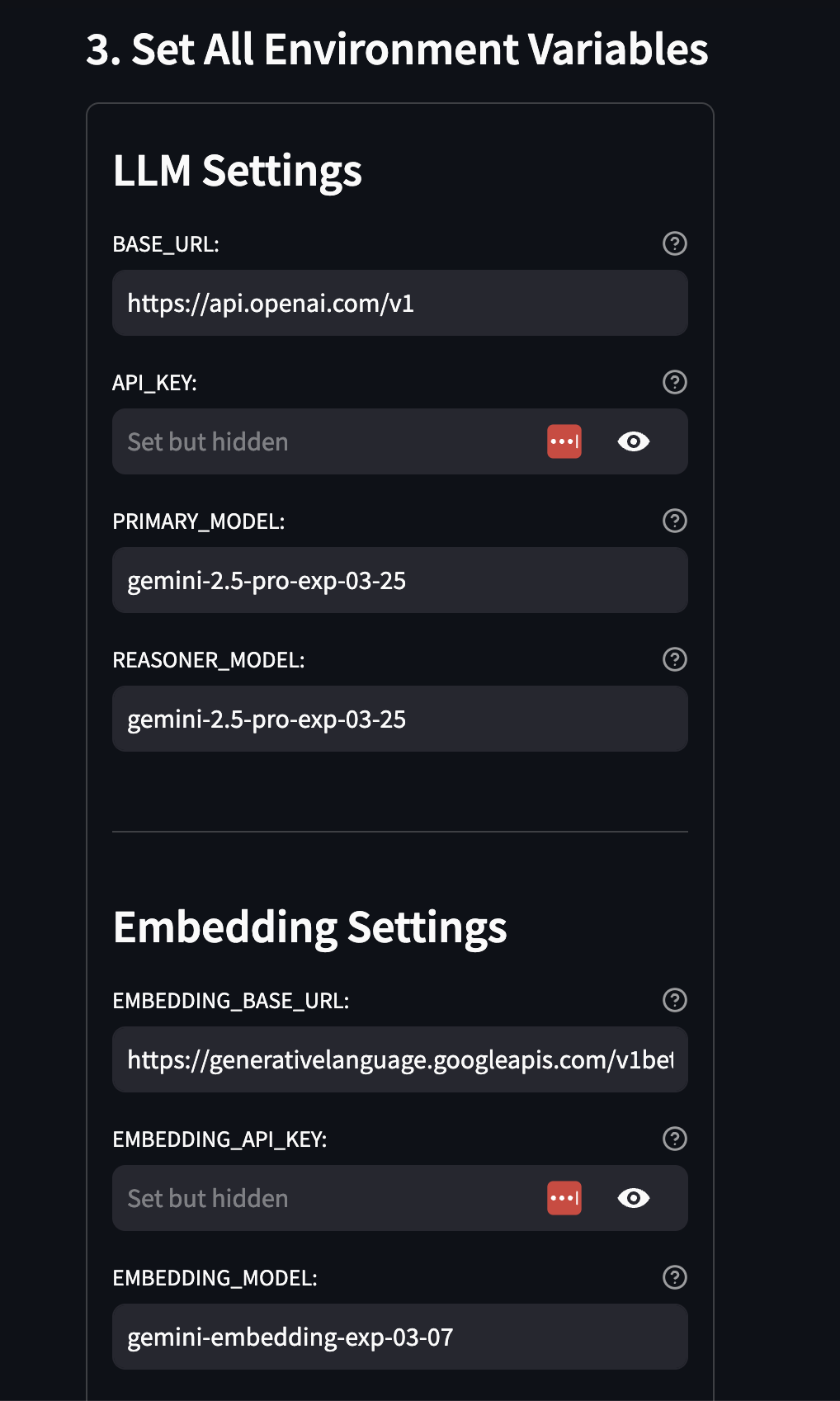Open the help tooltip for BASE_URL
Screen dimensions: 840x1401
pos(675,243)
